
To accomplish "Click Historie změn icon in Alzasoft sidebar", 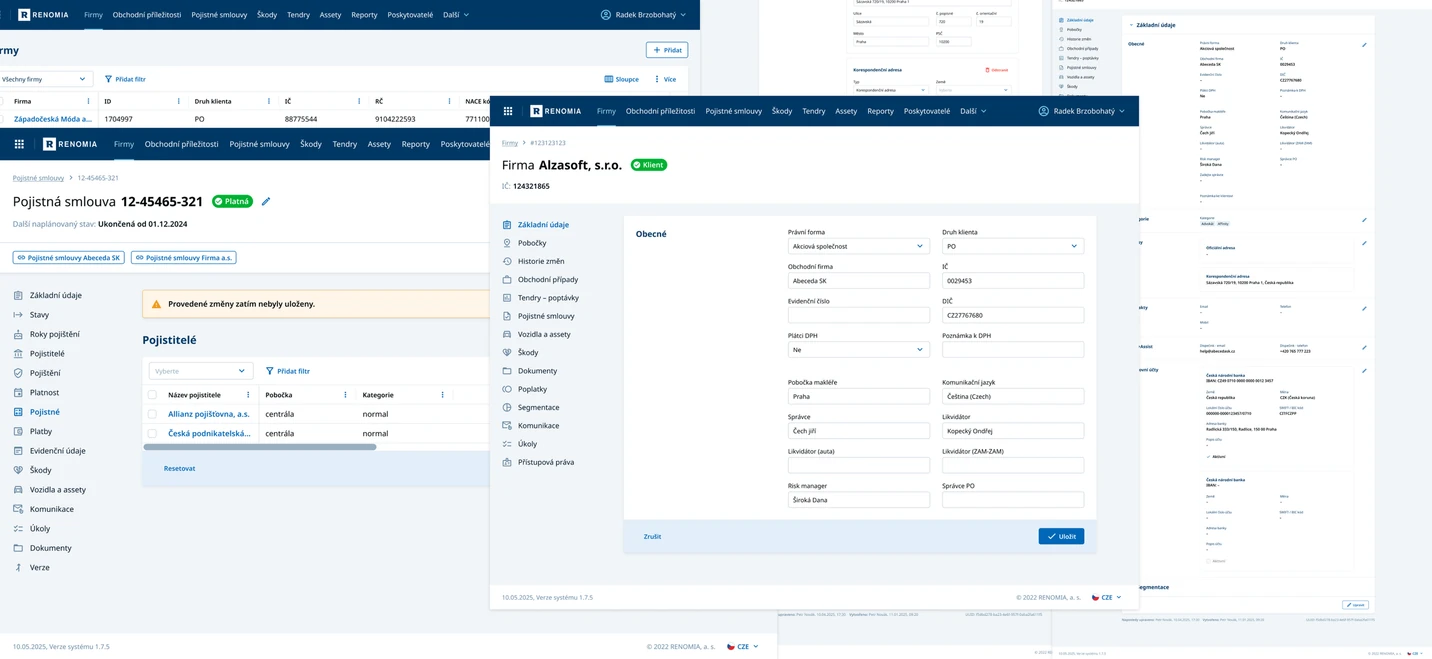I will click(507, 261).
